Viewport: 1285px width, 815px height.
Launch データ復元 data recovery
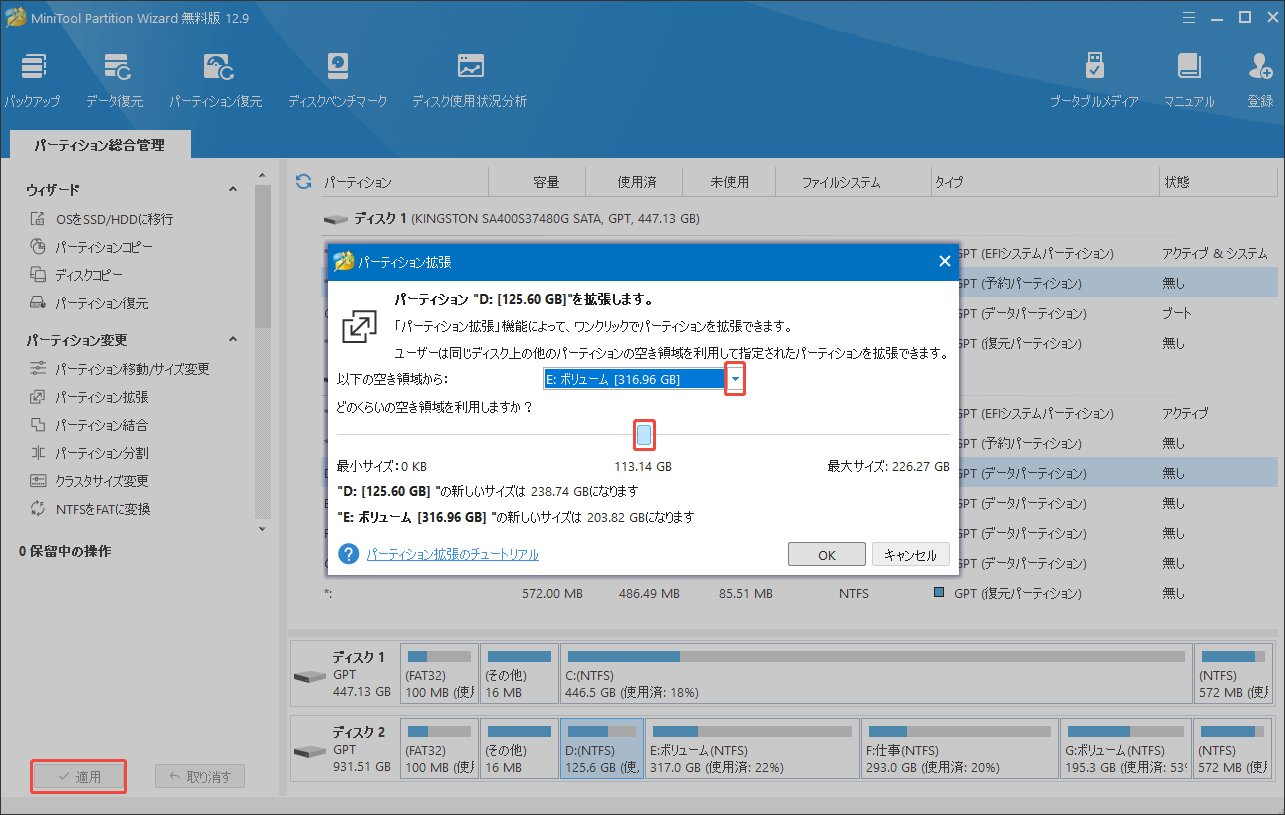pos(114,81)
